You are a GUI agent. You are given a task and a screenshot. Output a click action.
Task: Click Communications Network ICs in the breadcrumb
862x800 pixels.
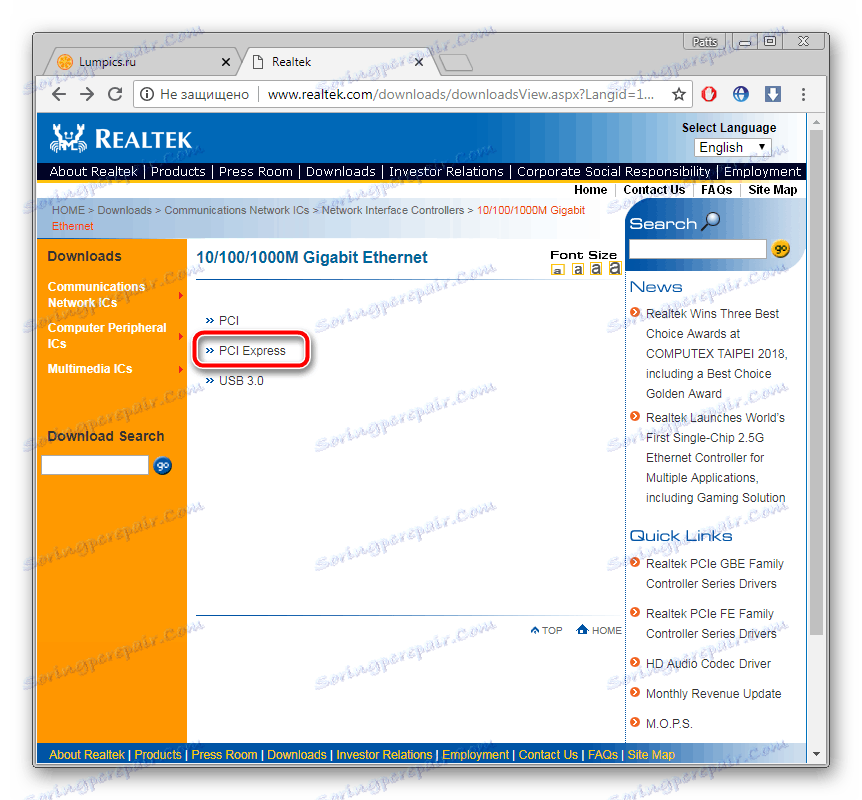coord(237,211)
